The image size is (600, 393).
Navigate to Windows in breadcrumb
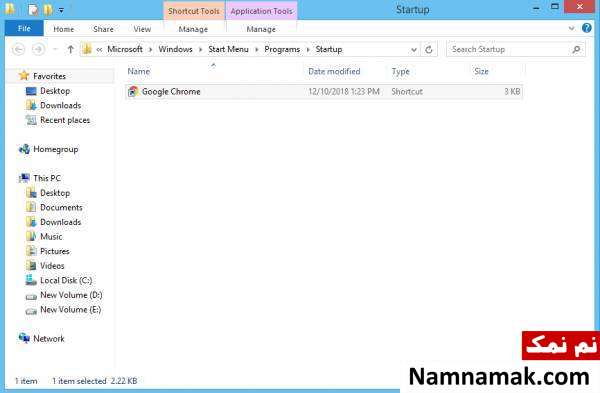[176, 49]
